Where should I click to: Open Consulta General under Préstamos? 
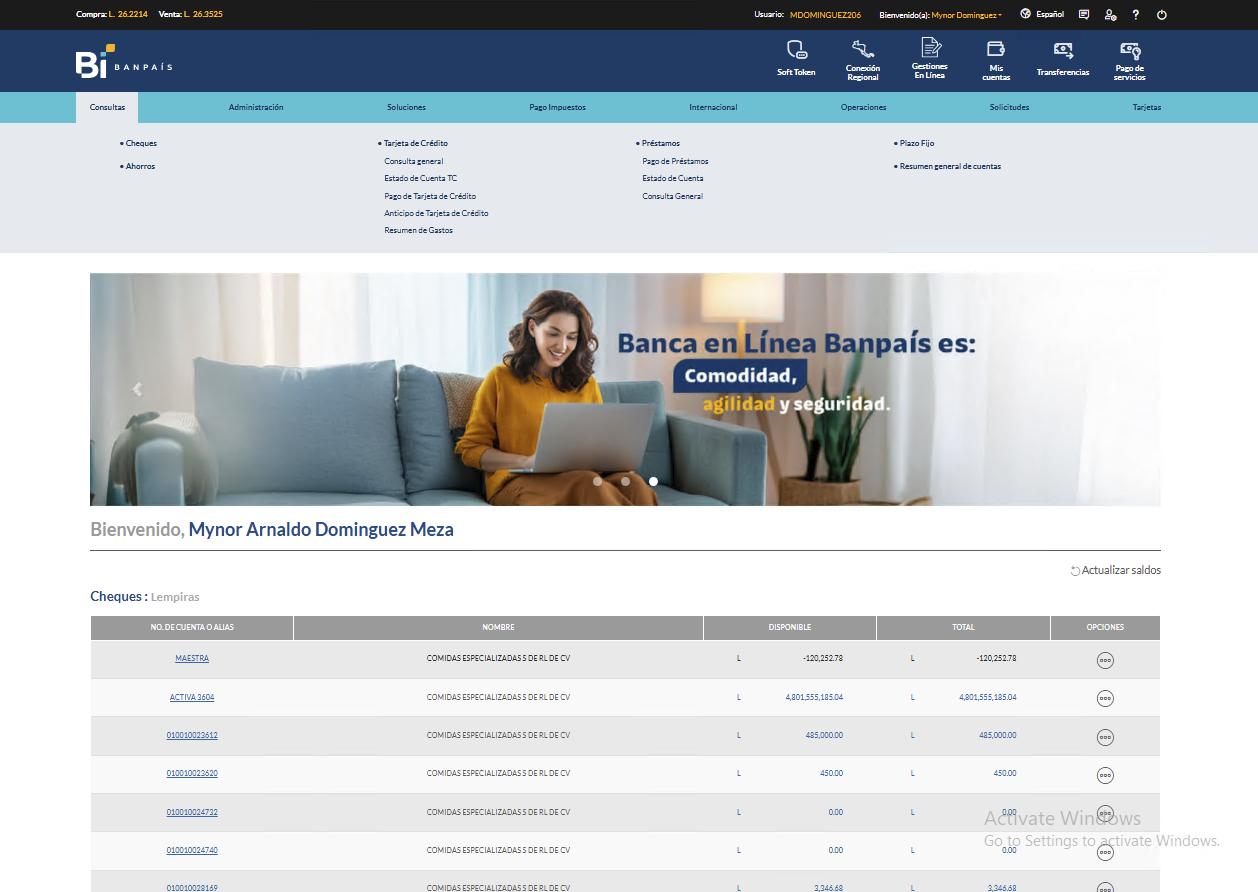click(x=673, y=196)
